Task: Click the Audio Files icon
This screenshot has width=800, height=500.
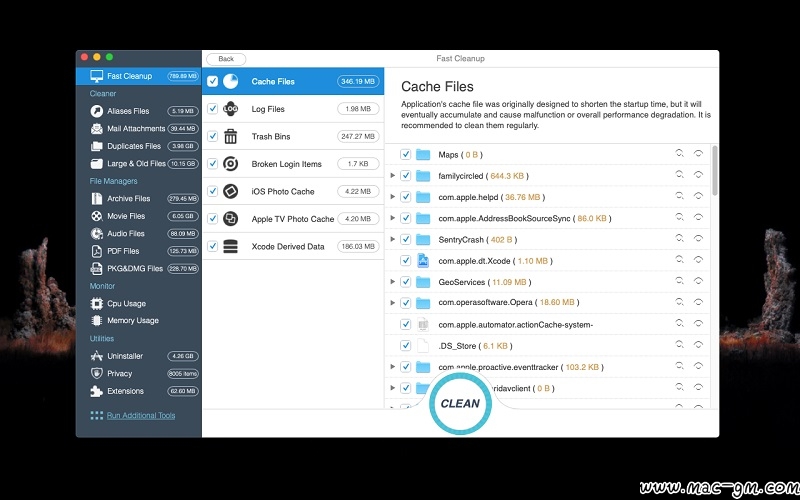Action: [x=96, y=233]
